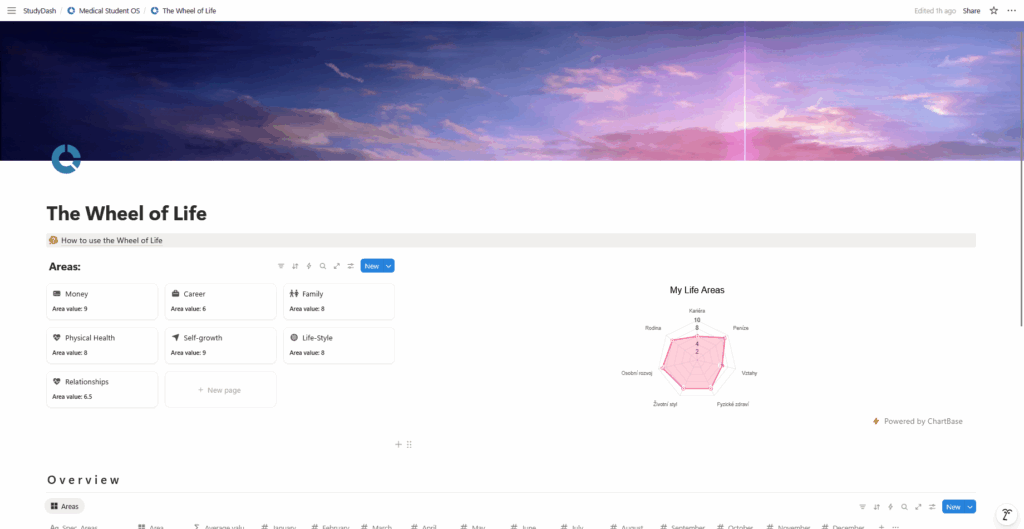The width and height of the screenshot is (1024, 529).
Task: Click the sort icon in Areas toolbar
Action: pos(295,266)
